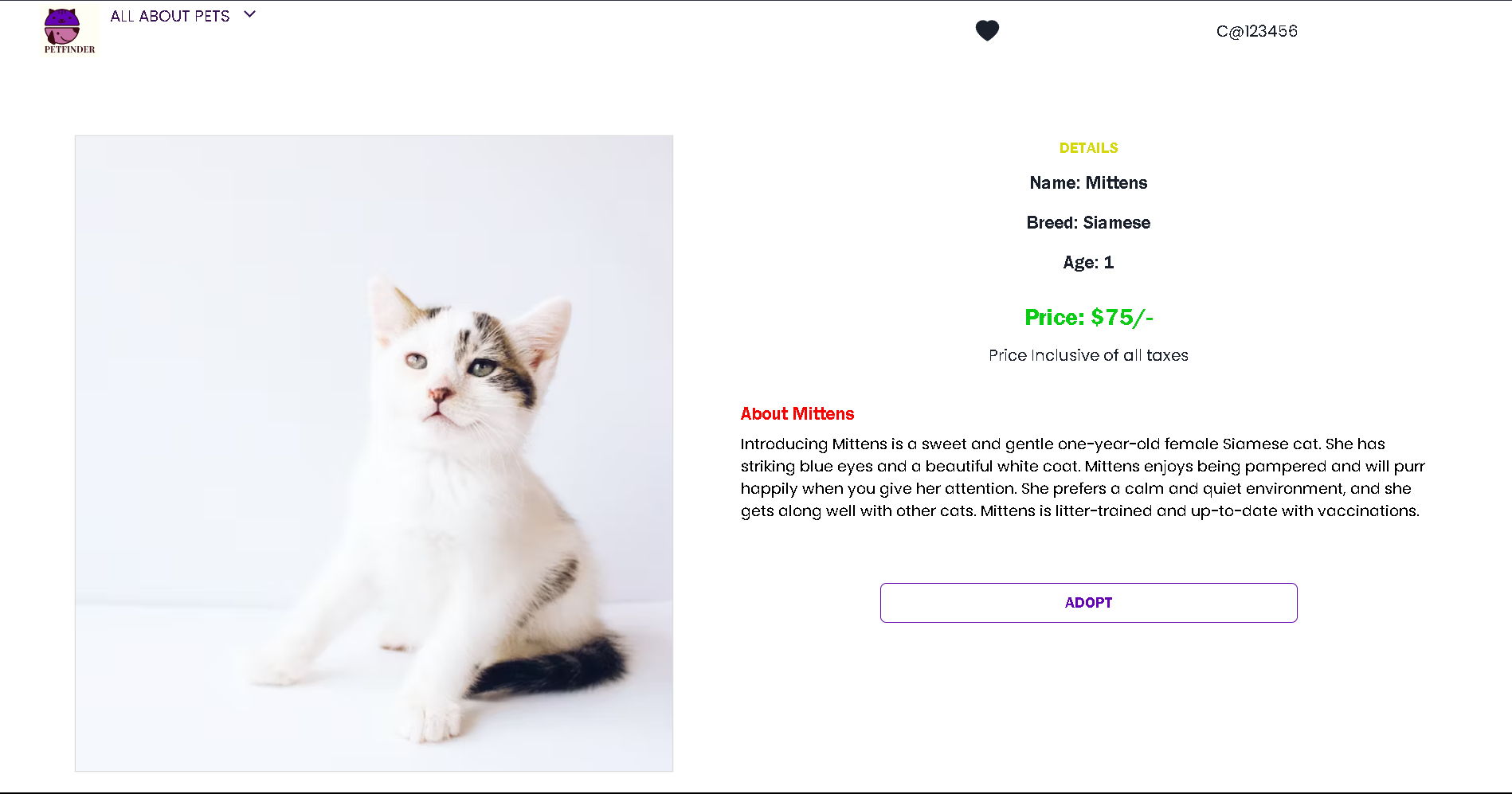Click the green Price: $75/- text

tap(1088, 317)
